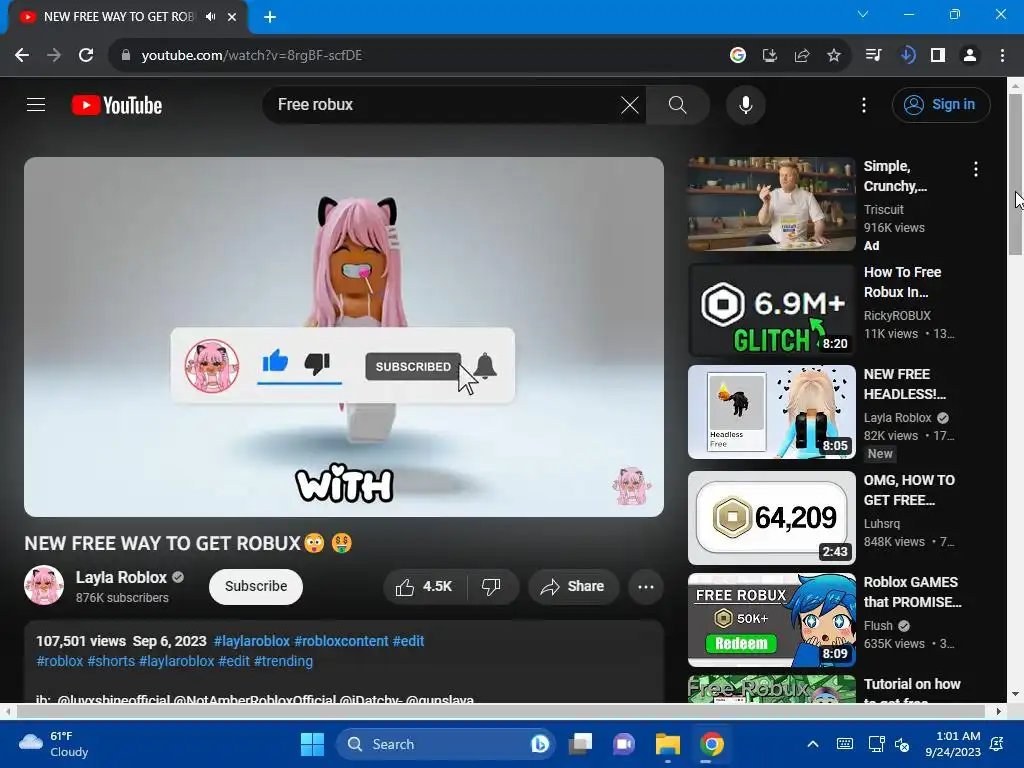Open 6.9M+ GLITCH video thumbnail
1024x768 pixels.
[x=771, y=310]
